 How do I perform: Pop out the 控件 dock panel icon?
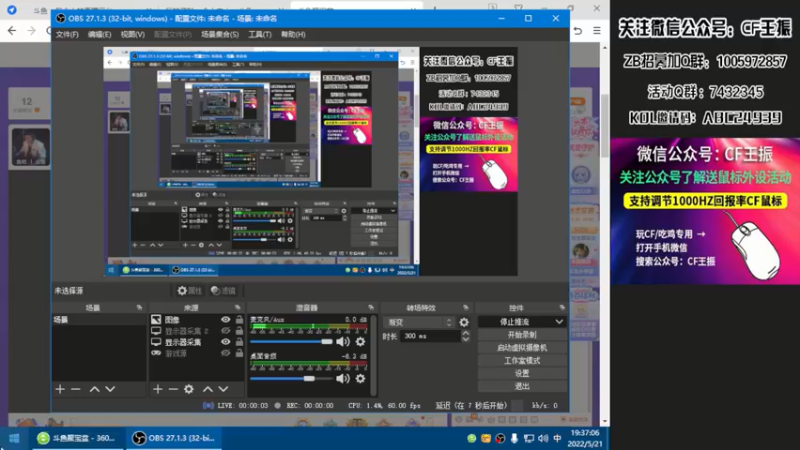[562, 308]
